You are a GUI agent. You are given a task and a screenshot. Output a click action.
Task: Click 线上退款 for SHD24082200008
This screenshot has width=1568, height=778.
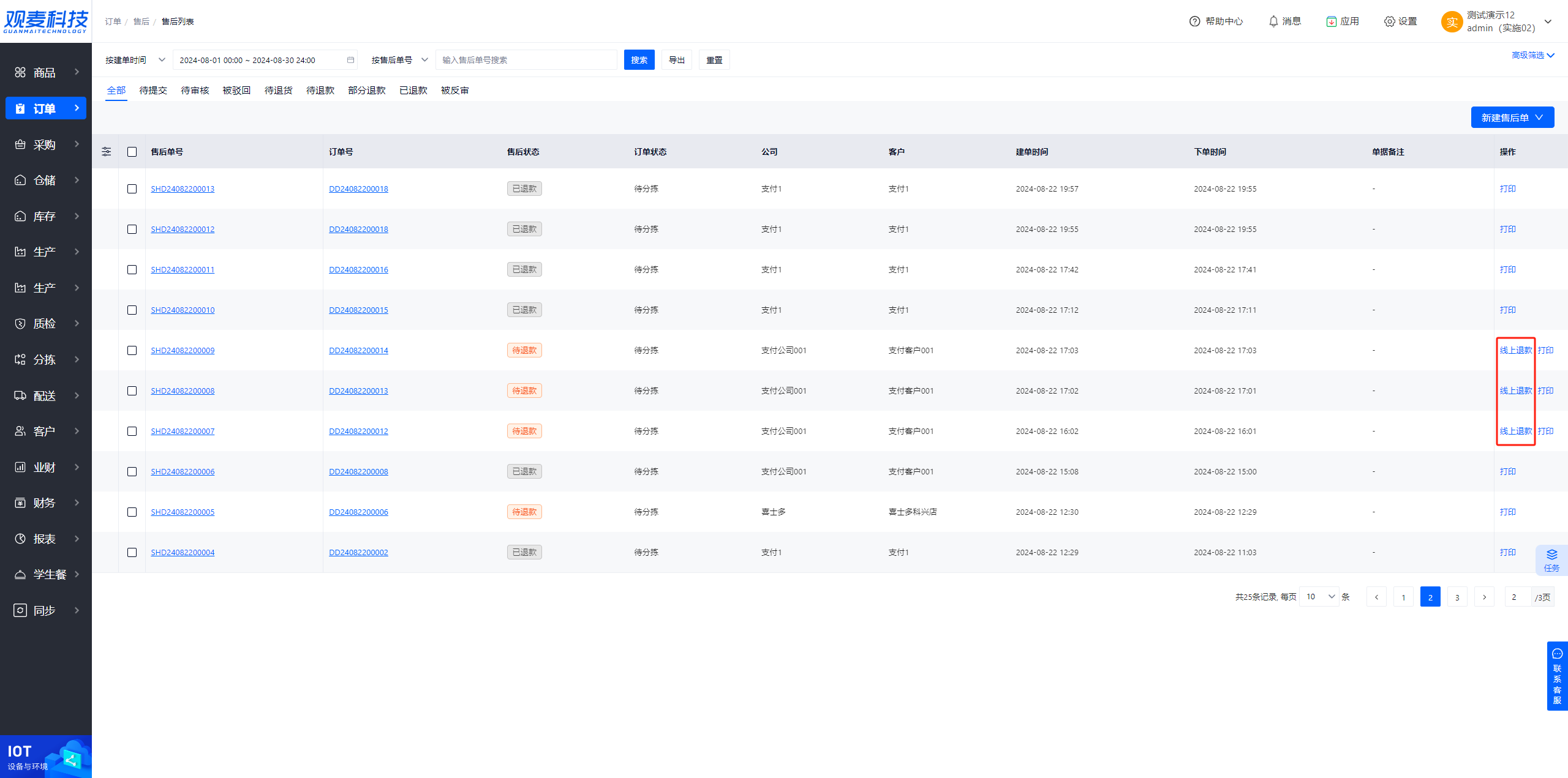point(1516,391)
